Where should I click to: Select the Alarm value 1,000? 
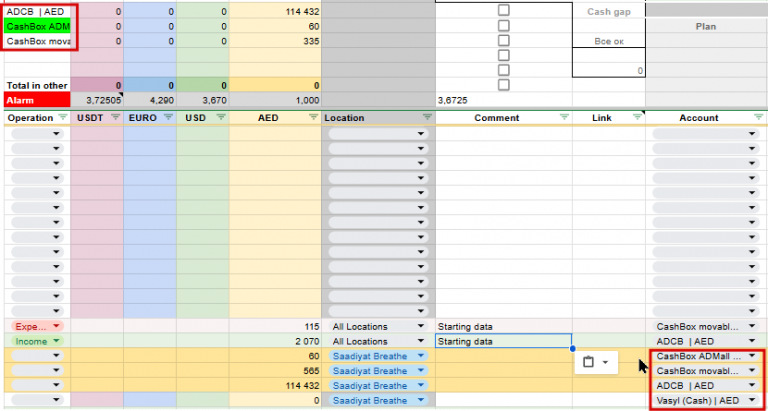[x=275, y=100]
